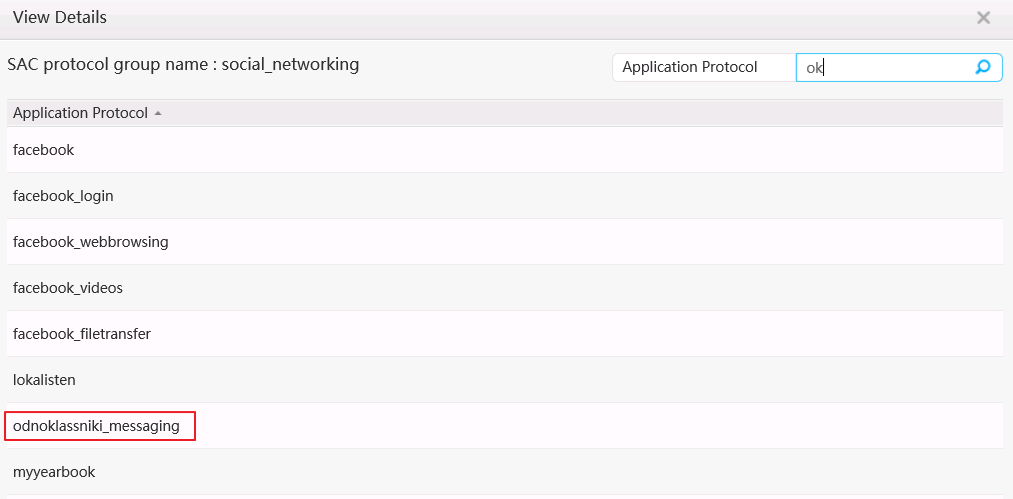
Task: Select the myyearbook protocol row
Action: pyautogui.click(x=54, y=472)
